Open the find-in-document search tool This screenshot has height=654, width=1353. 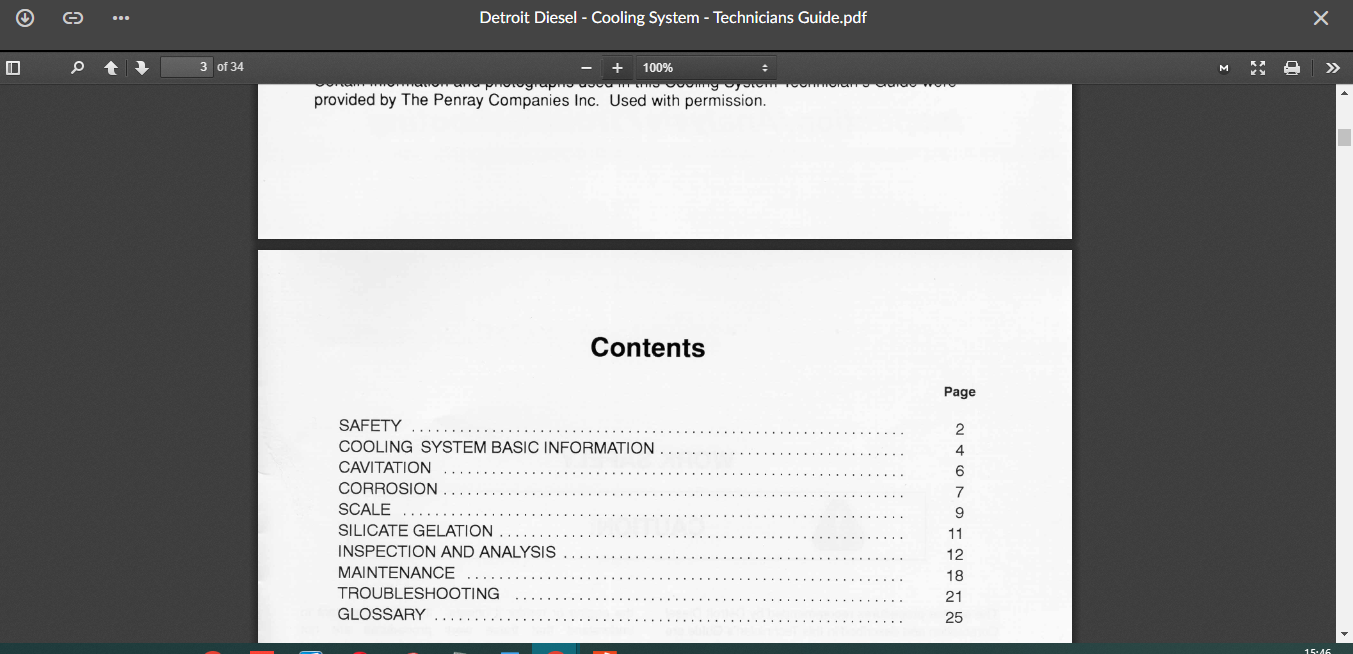[77, 68]
